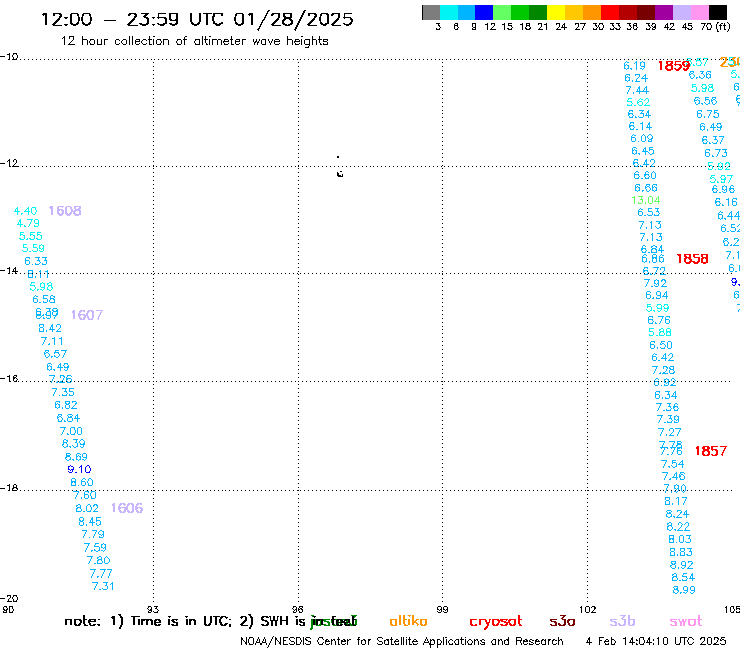The image size is (740, 650).
Task: Click the wave height value '6.33'
Action: 36,261
